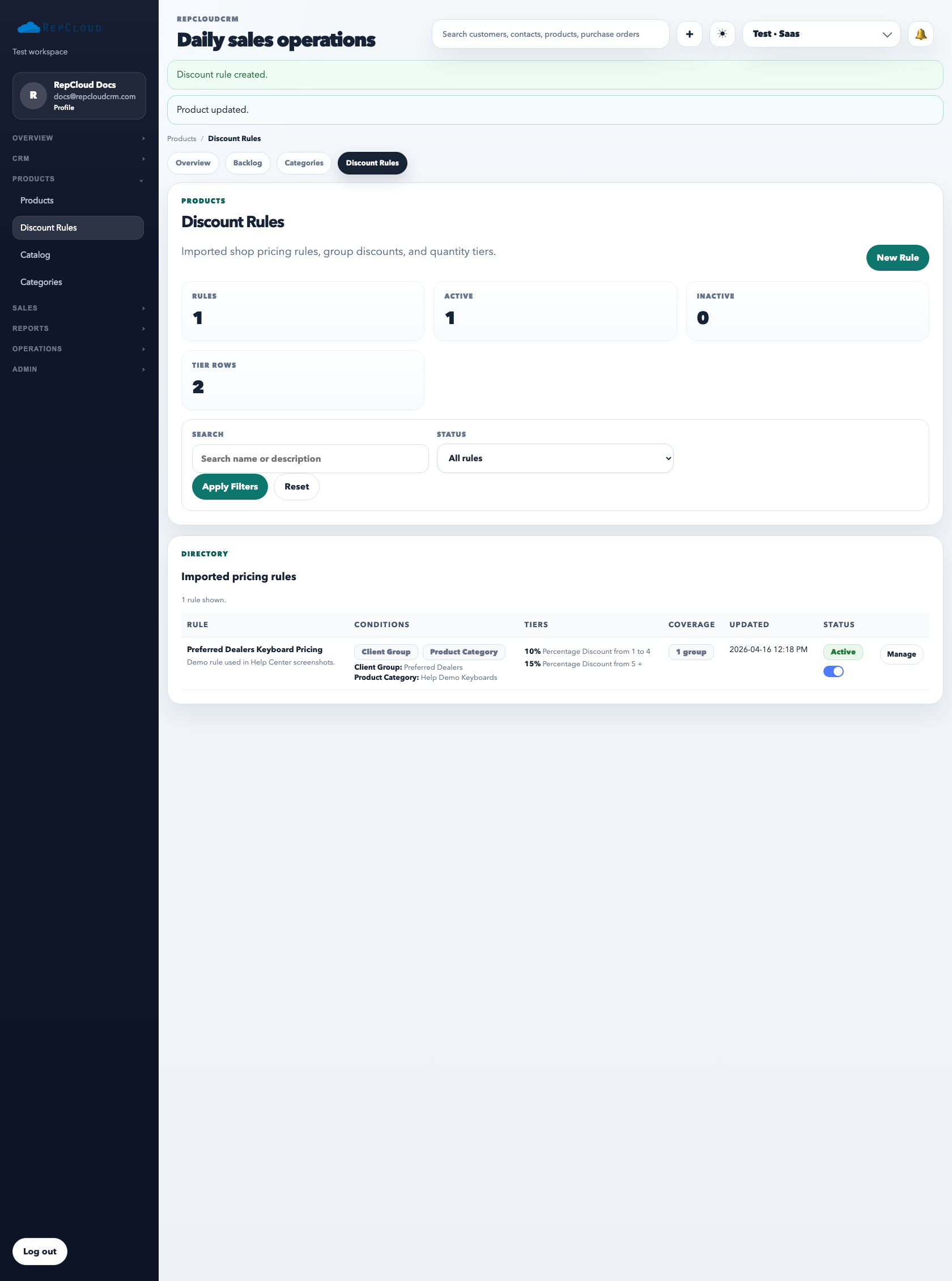Image resolution: width=952 pixels, height=1281 pixels.
Task: Go to Products breadcrumb link
Action: (181, 139)
